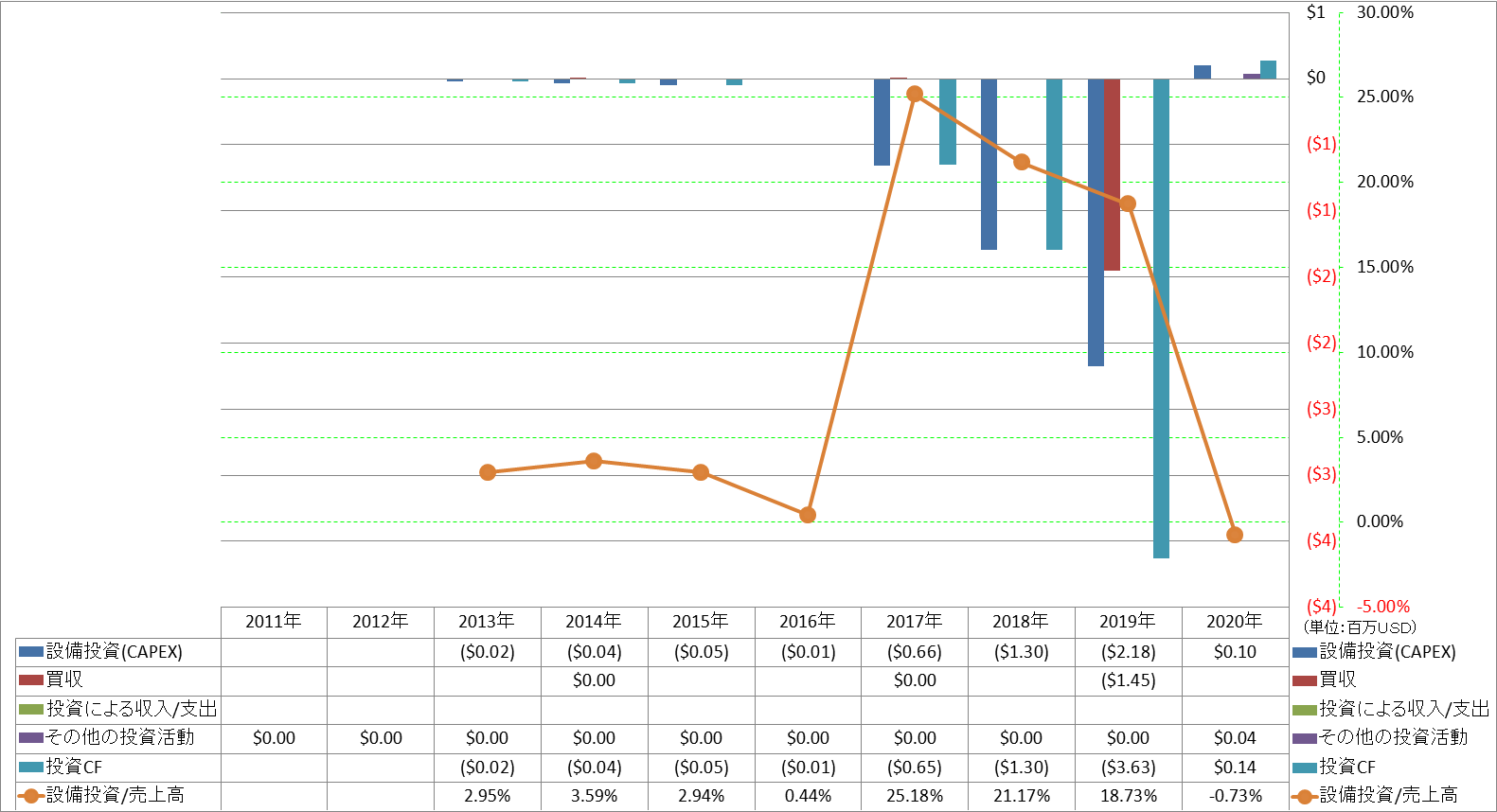This screenshot has height=812, width=1497.
Task: Select the 買収 label in right legend
Action: click(1338, 680)
